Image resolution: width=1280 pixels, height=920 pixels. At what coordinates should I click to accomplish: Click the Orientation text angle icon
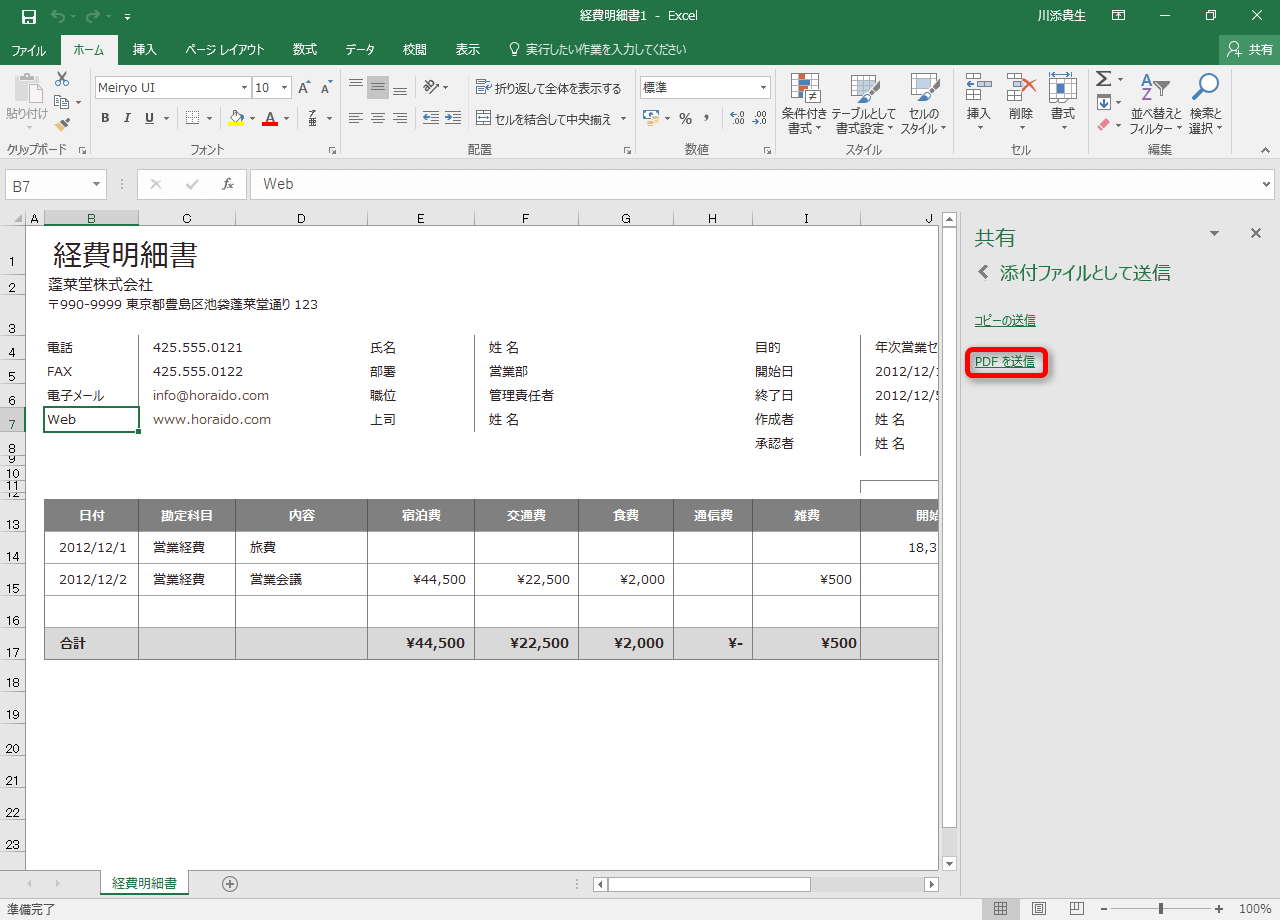pos(431,87)
